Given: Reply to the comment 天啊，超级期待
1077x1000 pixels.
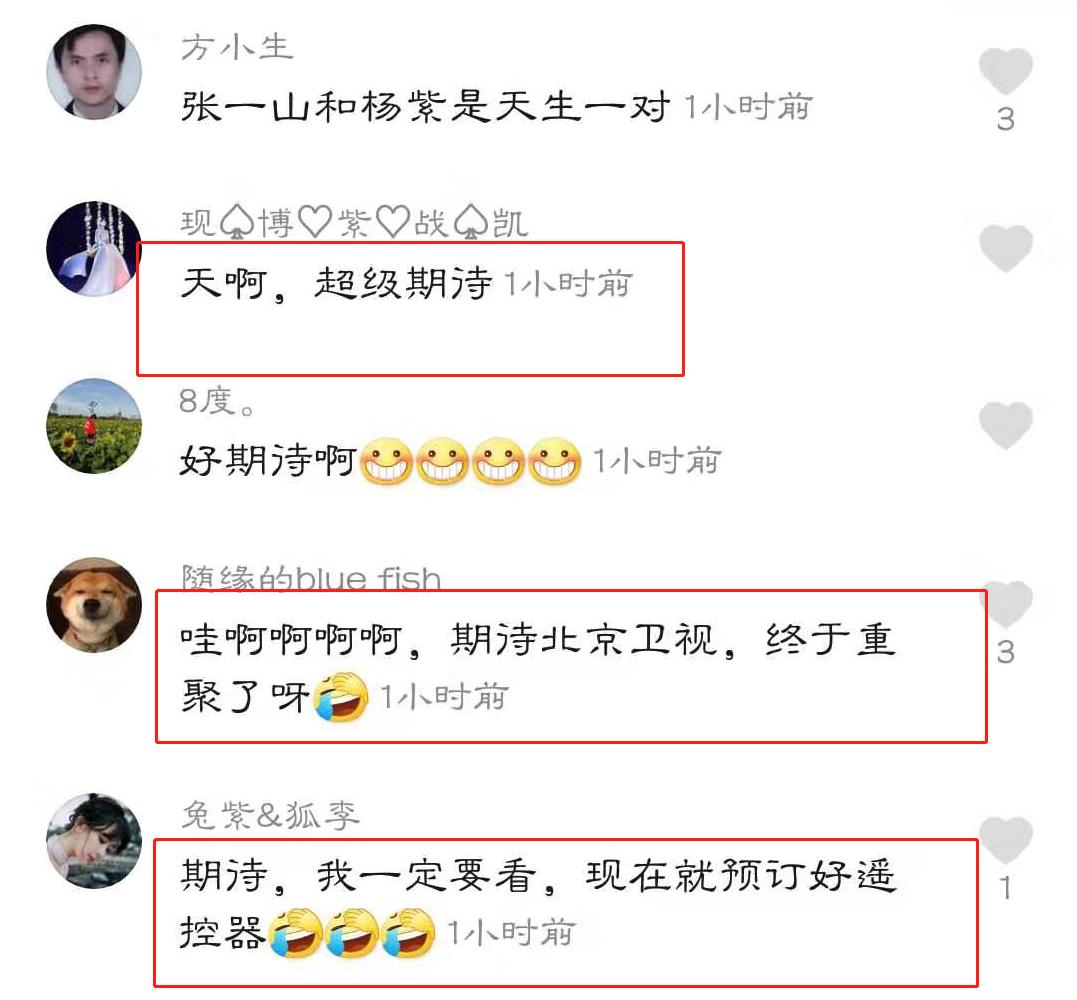Looking at the screenshot, I should coord(336,283).
